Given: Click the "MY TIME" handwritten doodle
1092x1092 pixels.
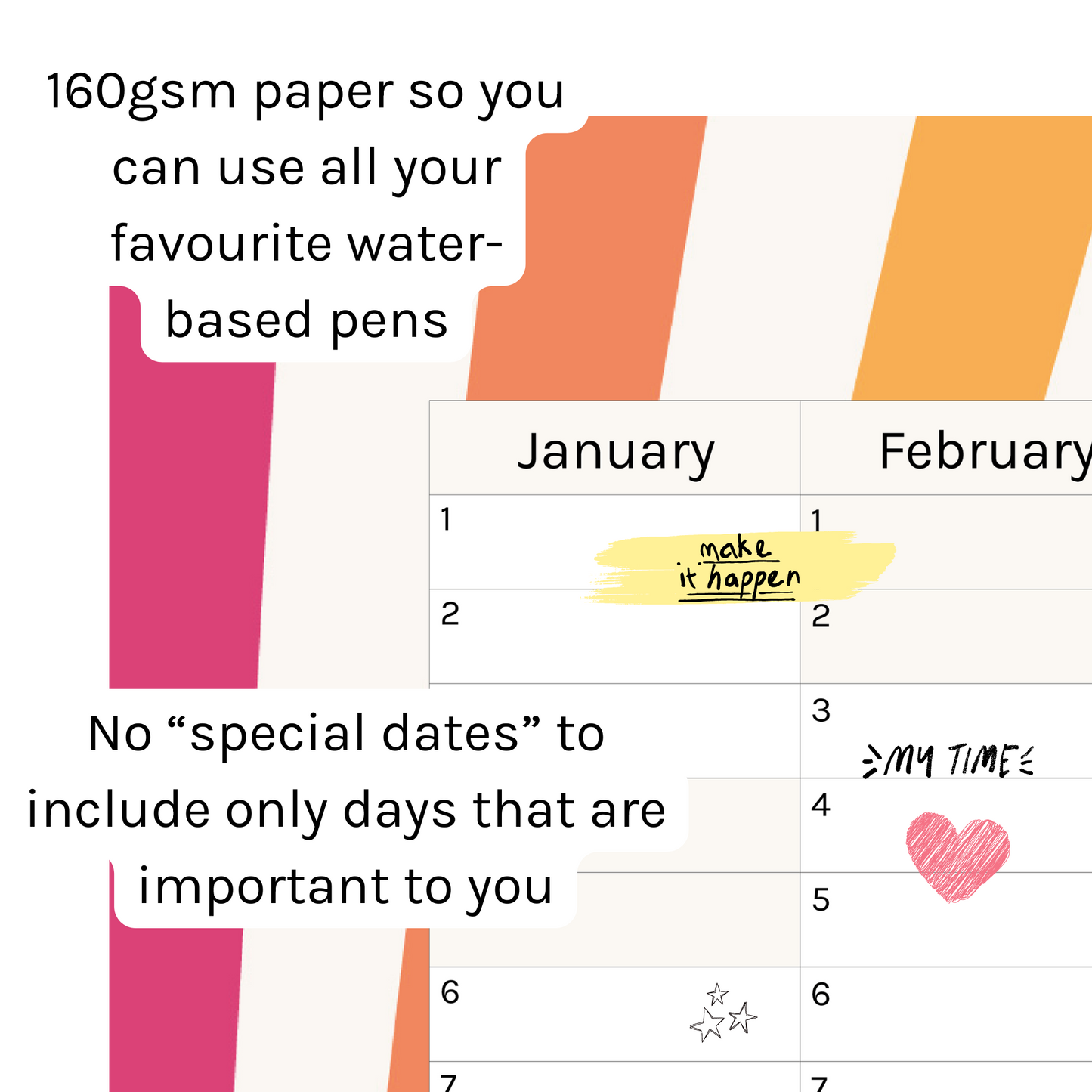Looking at the screenshot, I should click(948, 760).
